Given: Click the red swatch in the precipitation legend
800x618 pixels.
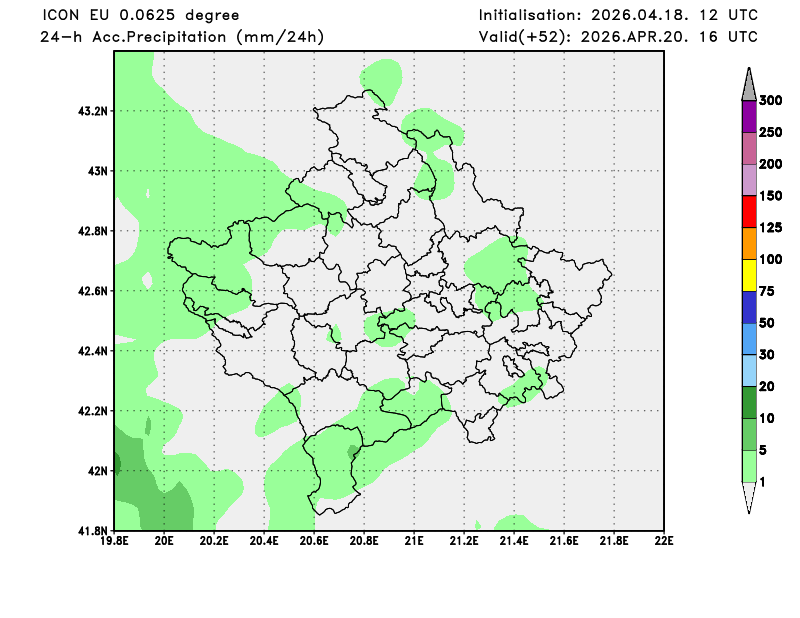Looking at the screenshot, I should click(749, 211).
